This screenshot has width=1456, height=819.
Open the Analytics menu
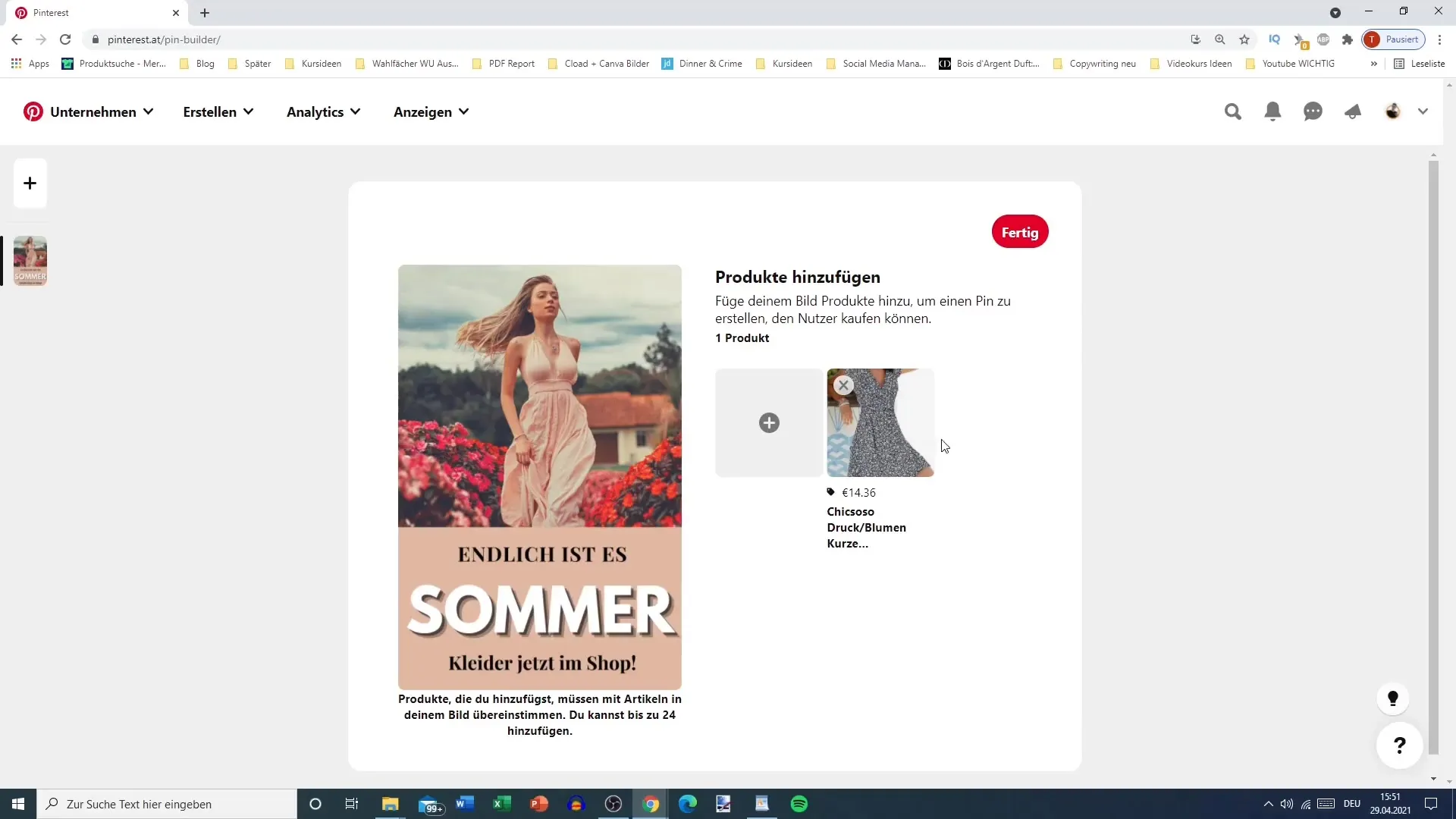(x=323, y=112)
